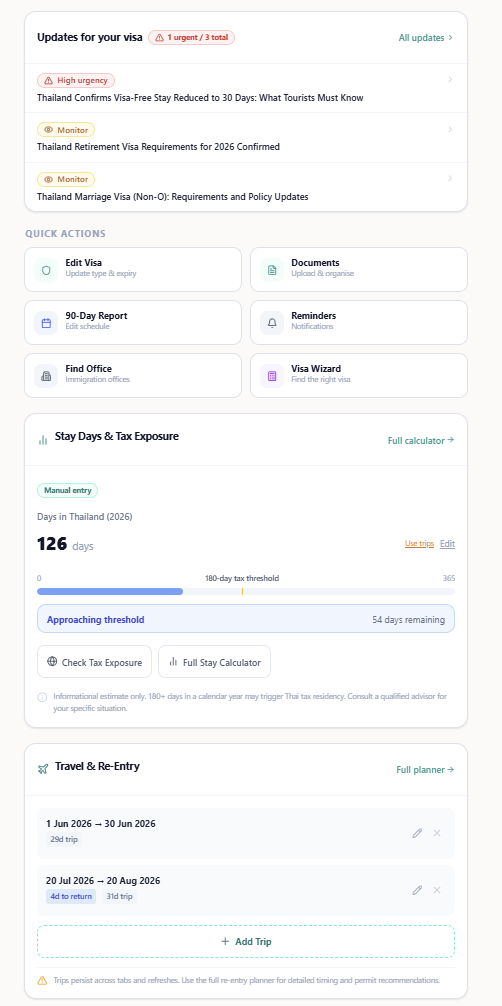Click the Full Stay Calculator button
Image resolution: width=502 pixels, height=1006 pixels.
click(214, 661)
